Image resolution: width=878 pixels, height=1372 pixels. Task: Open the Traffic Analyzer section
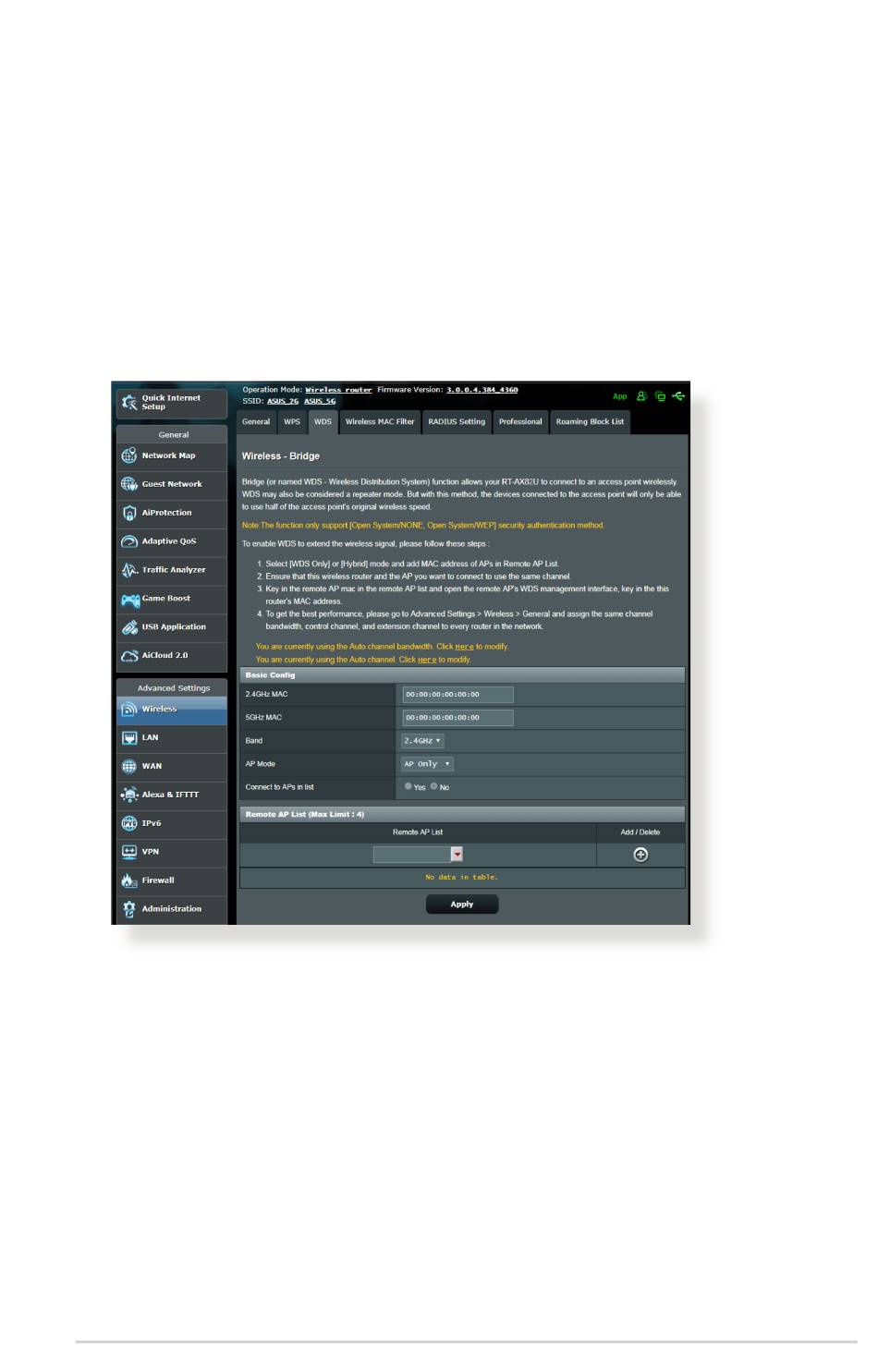(x=172, y=570)
